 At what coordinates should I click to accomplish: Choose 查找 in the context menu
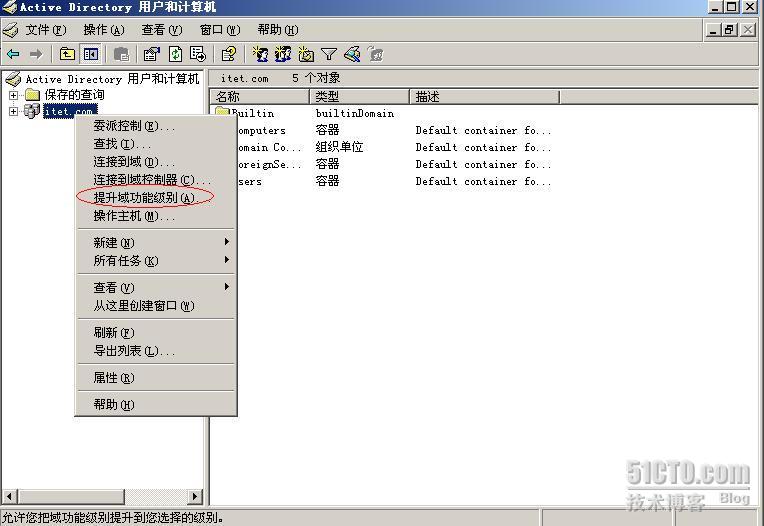(156, 144)
